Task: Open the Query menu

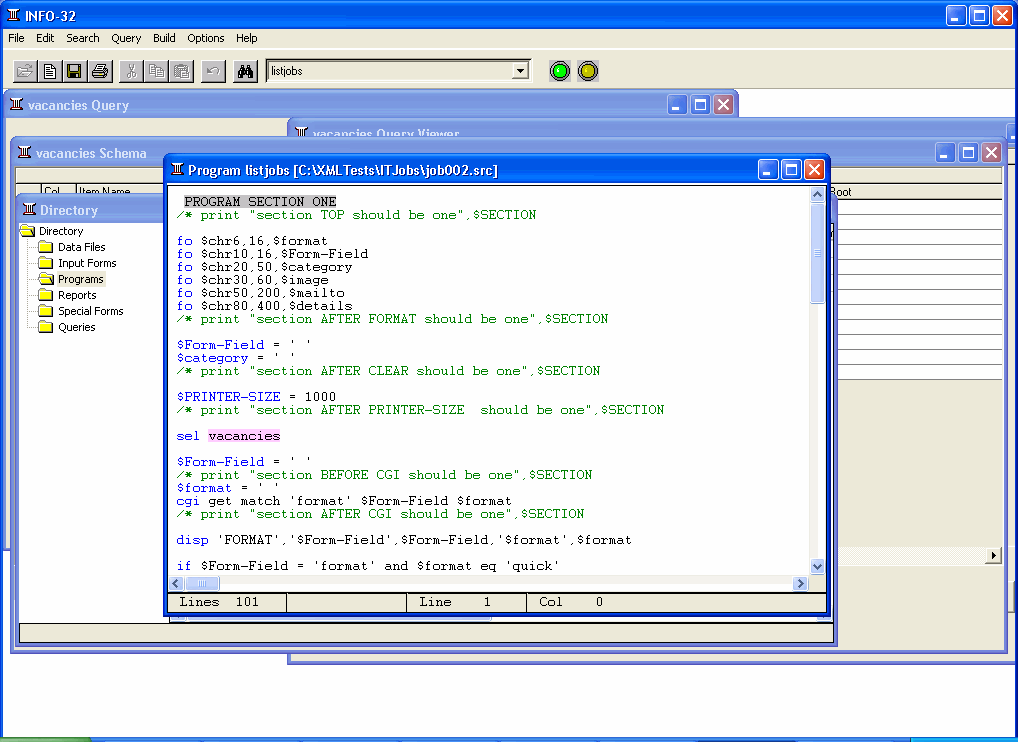Action: point(126,38)
